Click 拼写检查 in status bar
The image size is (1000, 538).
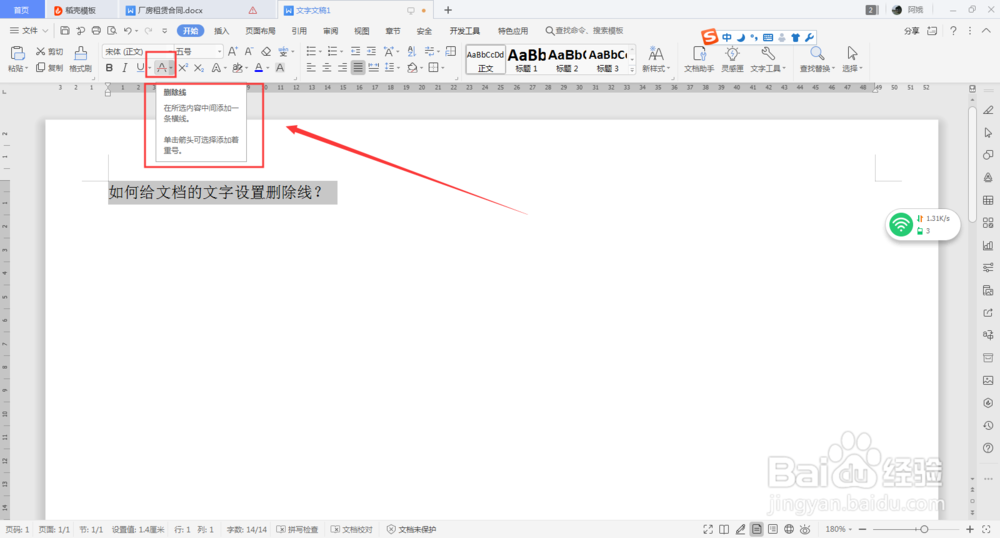(x=297, y=529)
